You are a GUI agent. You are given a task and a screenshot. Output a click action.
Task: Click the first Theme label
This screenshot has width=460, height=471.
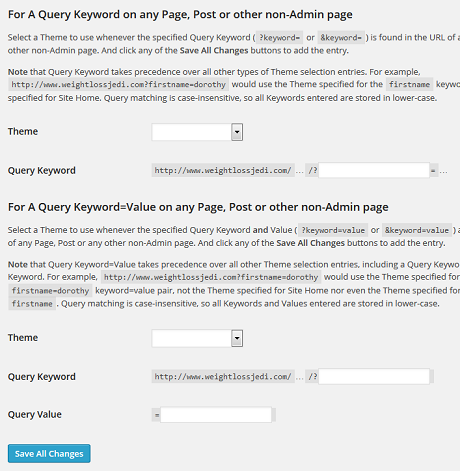pos(23,131)
